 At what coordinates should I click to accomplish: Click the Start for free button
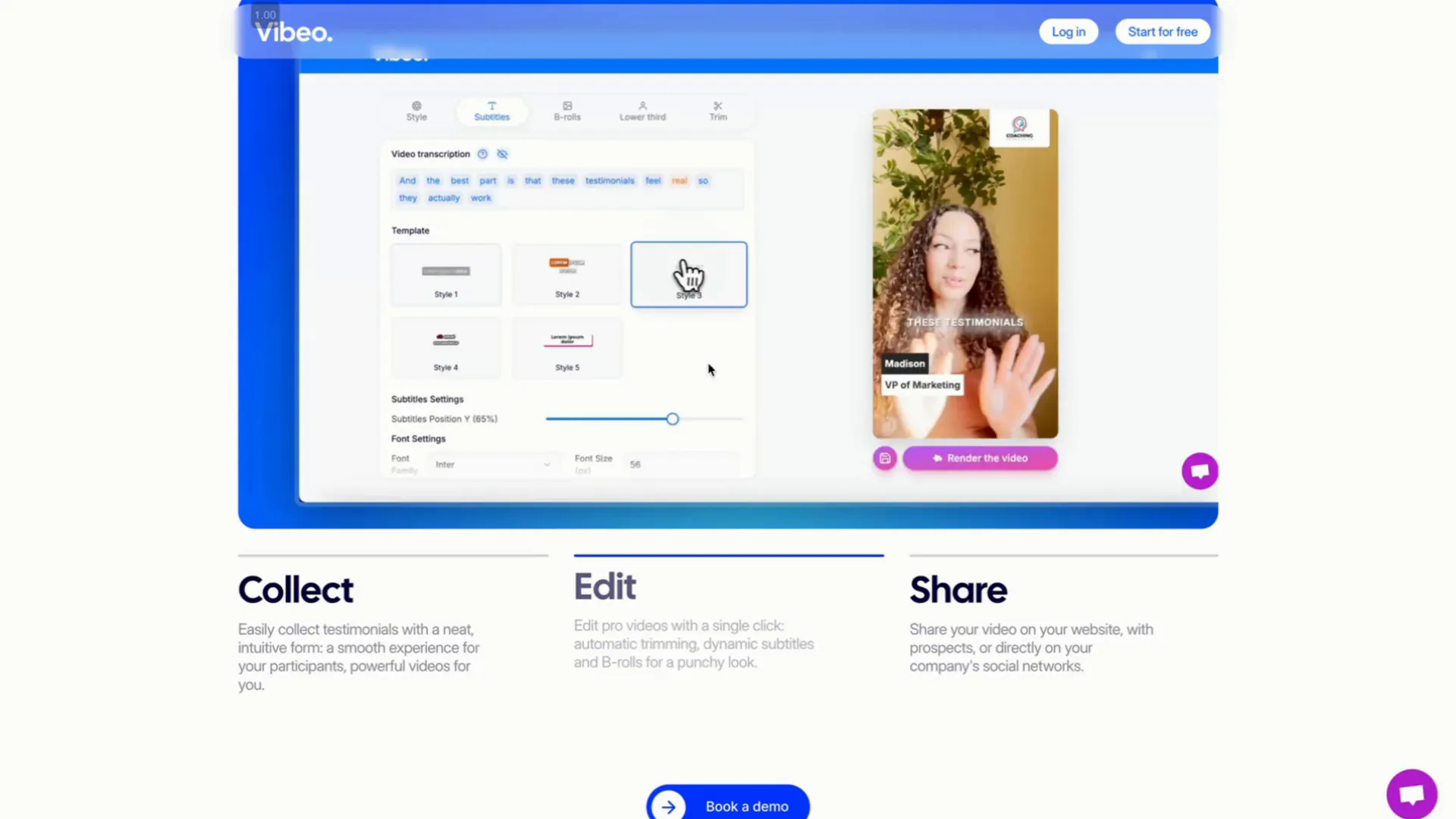click(1162, 32)
